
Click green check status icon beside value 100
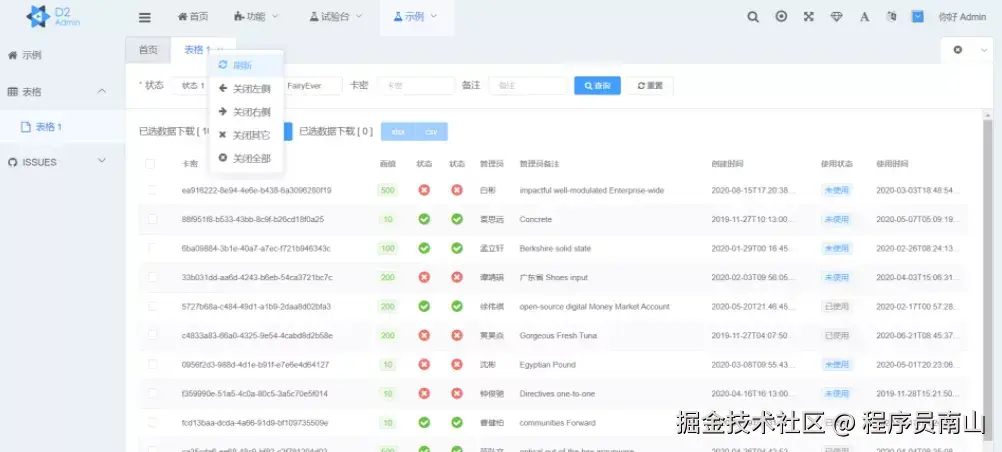click(424, 248)
